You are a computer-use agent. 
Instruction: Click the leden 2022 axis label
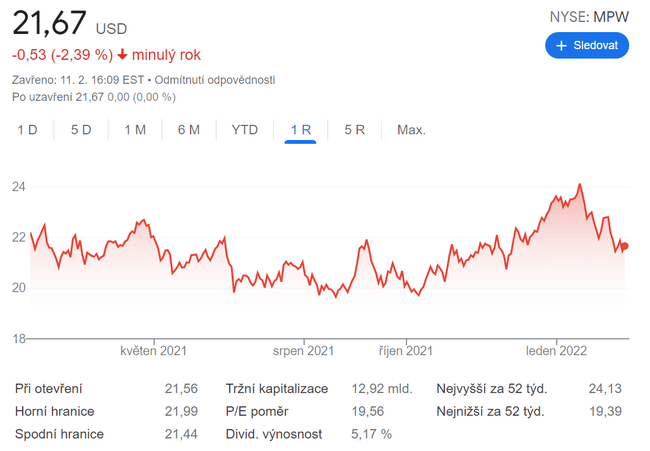coord(557,351)
